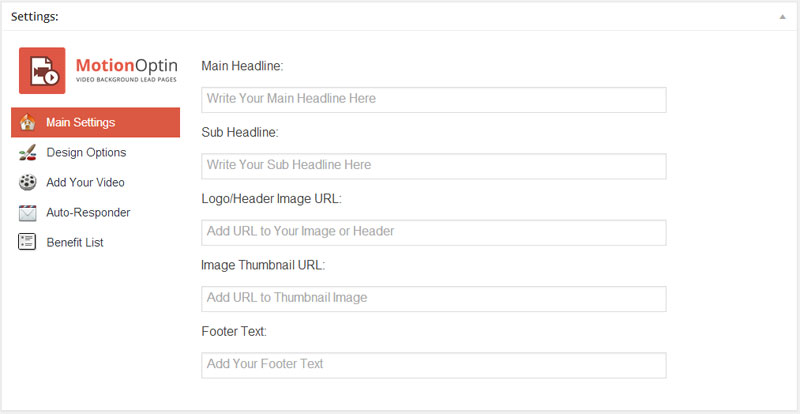Focus the Main Headline text field
The image size is (800, 414).
click(x=434, y=100)
